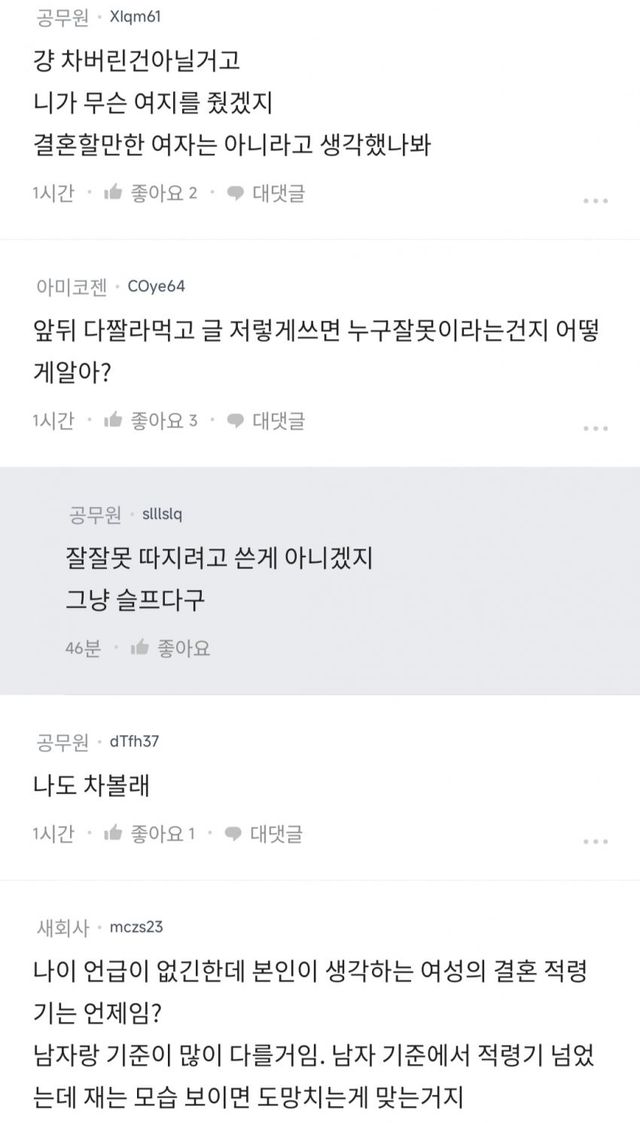
Task: Tap the reply bubble icon under Xlqm61's comment
Action: coord(236,193)
